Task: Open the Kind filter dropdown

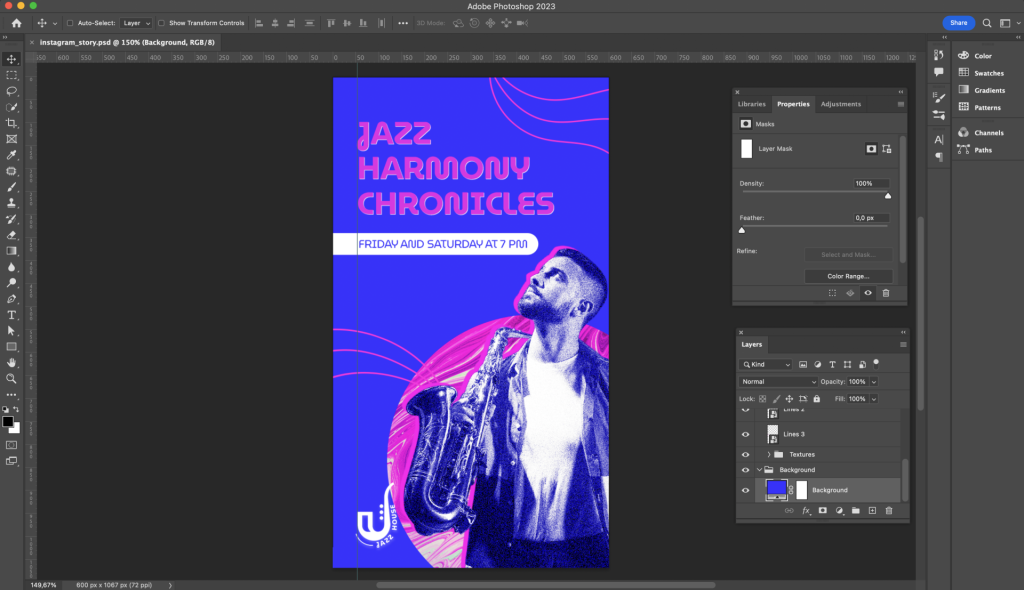Action: [x=767, y=365]
